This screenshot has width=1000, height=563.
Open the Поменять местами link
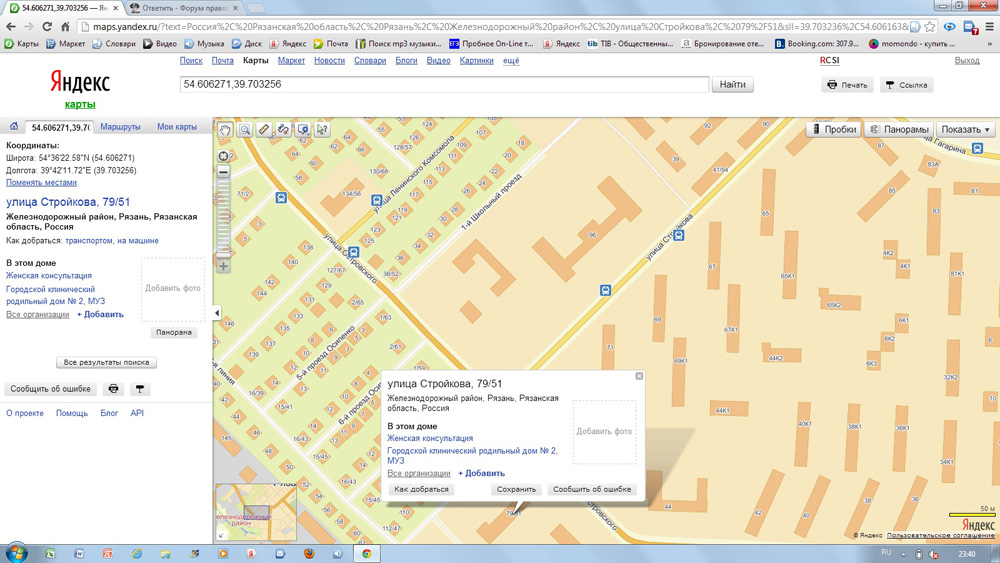click(41, 183)
